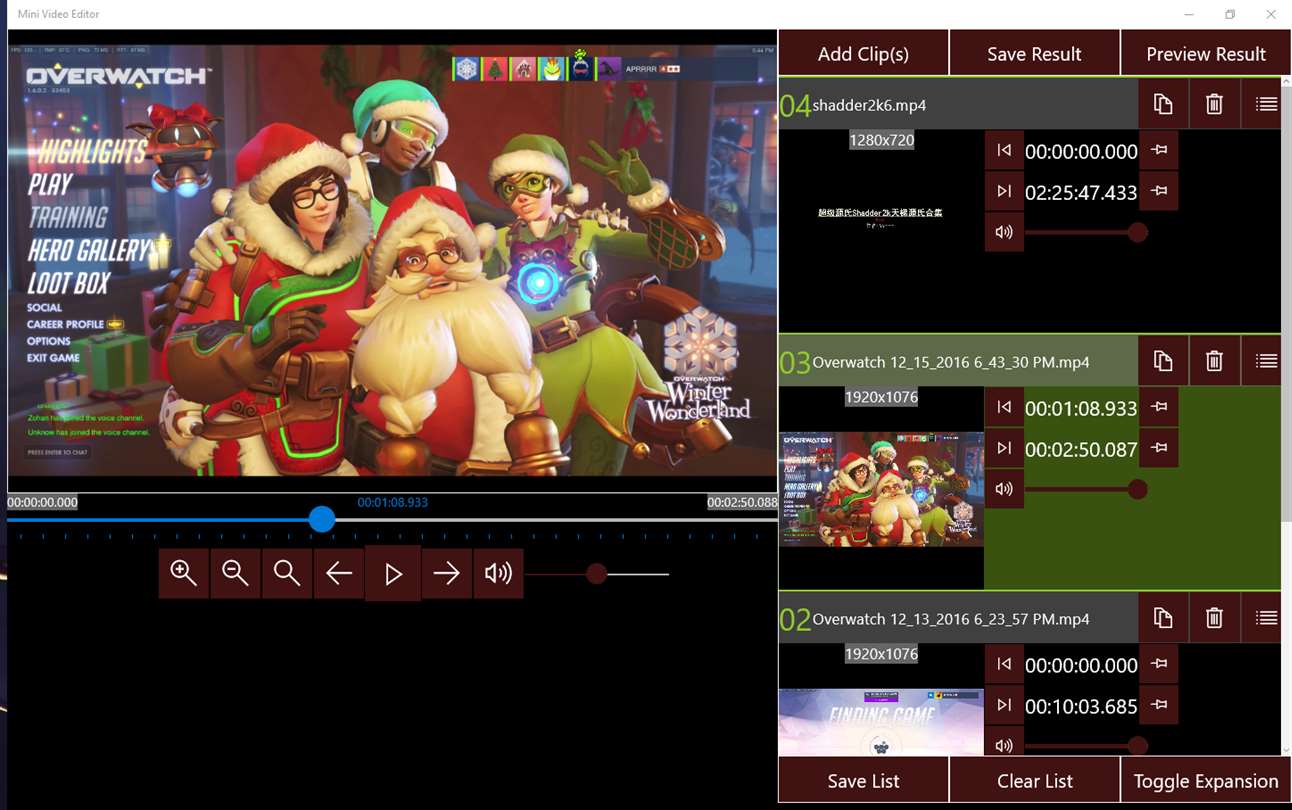Set end point for shadder2k6.mp4 at 02:25:47.433
This screenshot has width=1292, height=810.
(x=1159, y=191)
